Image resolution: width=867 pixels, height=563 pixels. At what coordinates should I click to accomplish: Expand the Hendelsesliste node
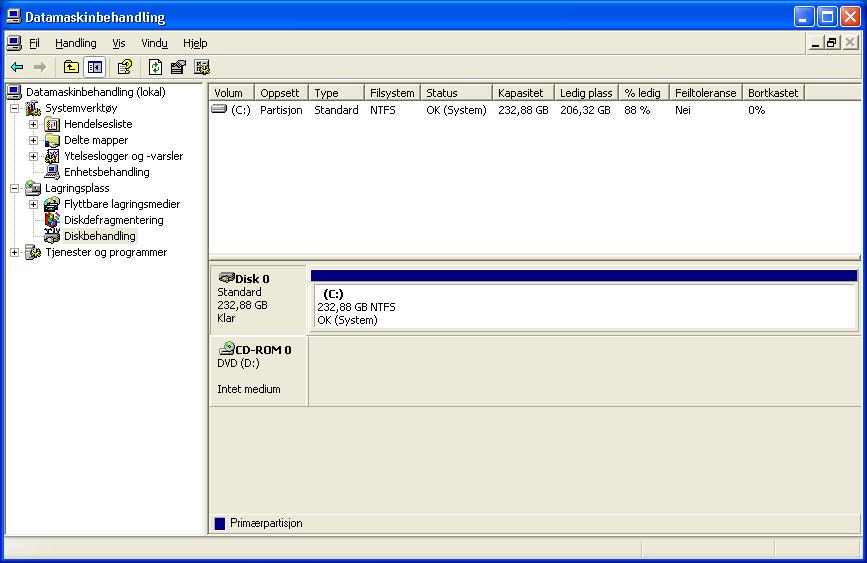[x=33, y=124]
